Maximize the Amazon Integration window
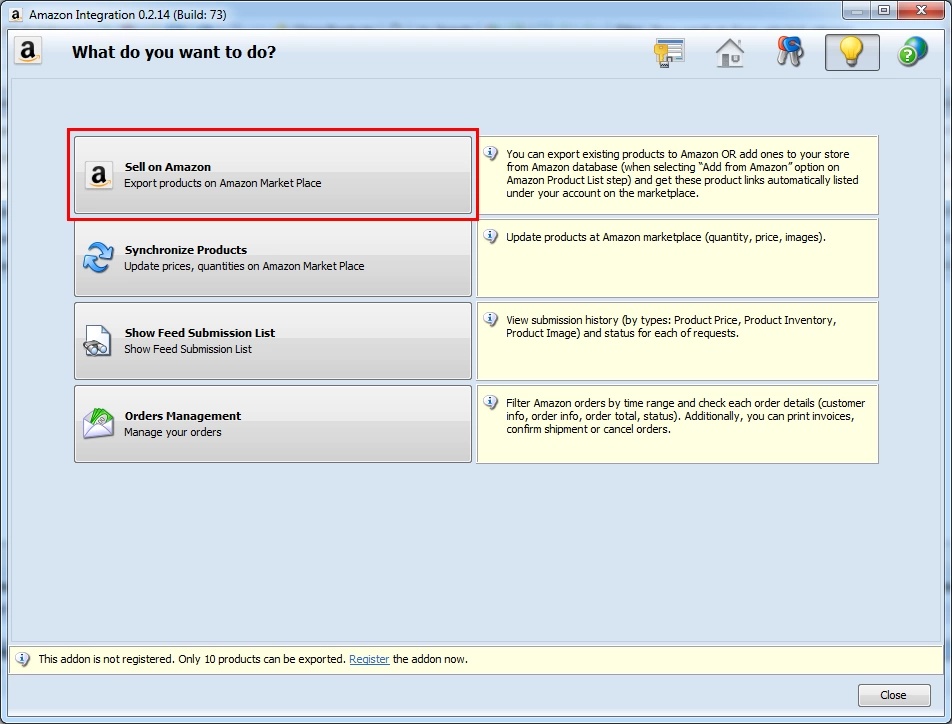 click(x=884, y=10)
